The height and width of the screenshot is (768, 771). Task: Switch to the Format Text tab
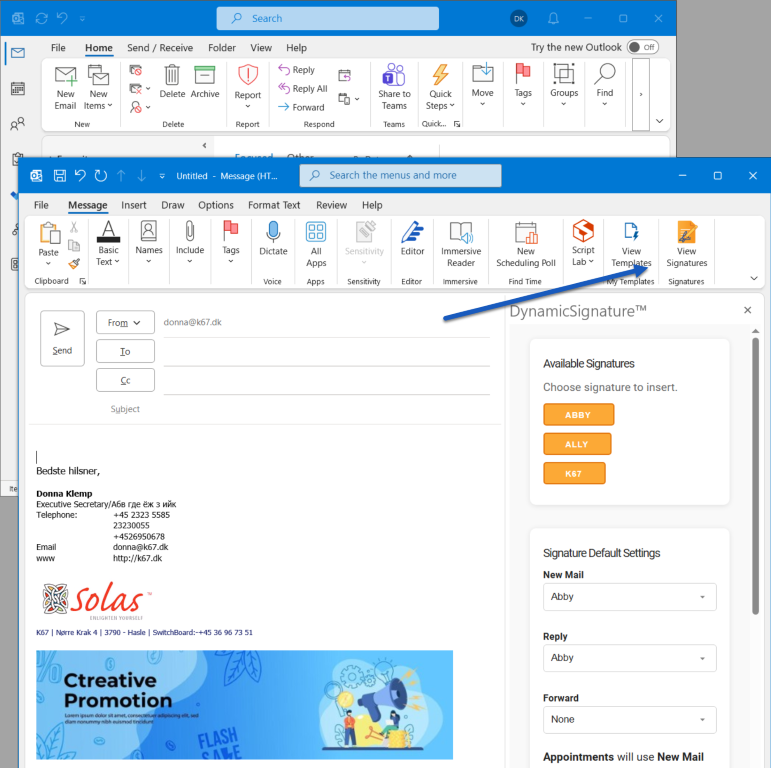click(x=274, y=205)
